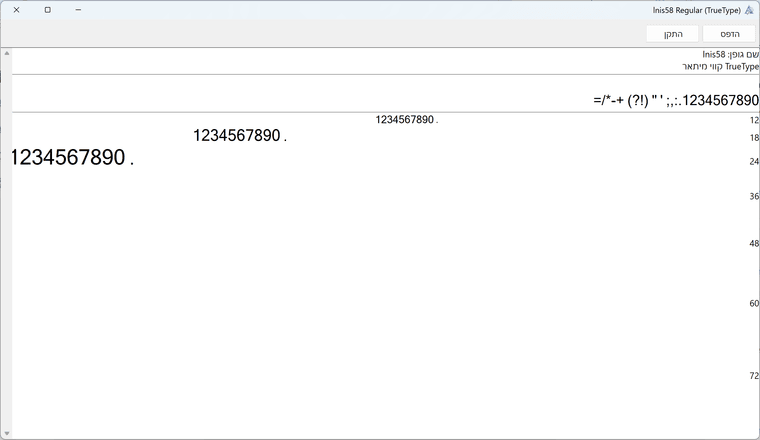Click the התקן (Install) button
The width and height of the screenshot is (760, 440).
click(672, 34)
